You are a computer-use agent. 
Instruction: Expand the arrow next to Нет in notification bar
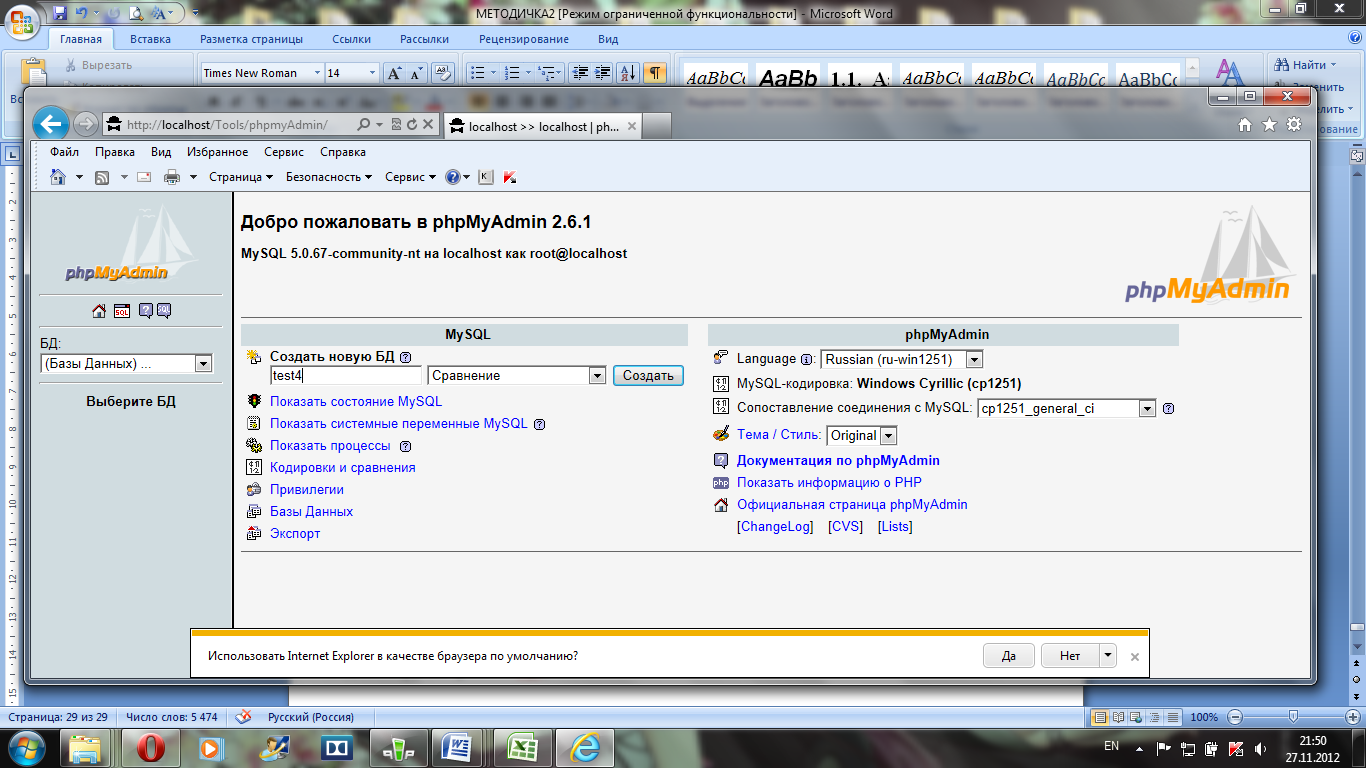(1107, 656)
